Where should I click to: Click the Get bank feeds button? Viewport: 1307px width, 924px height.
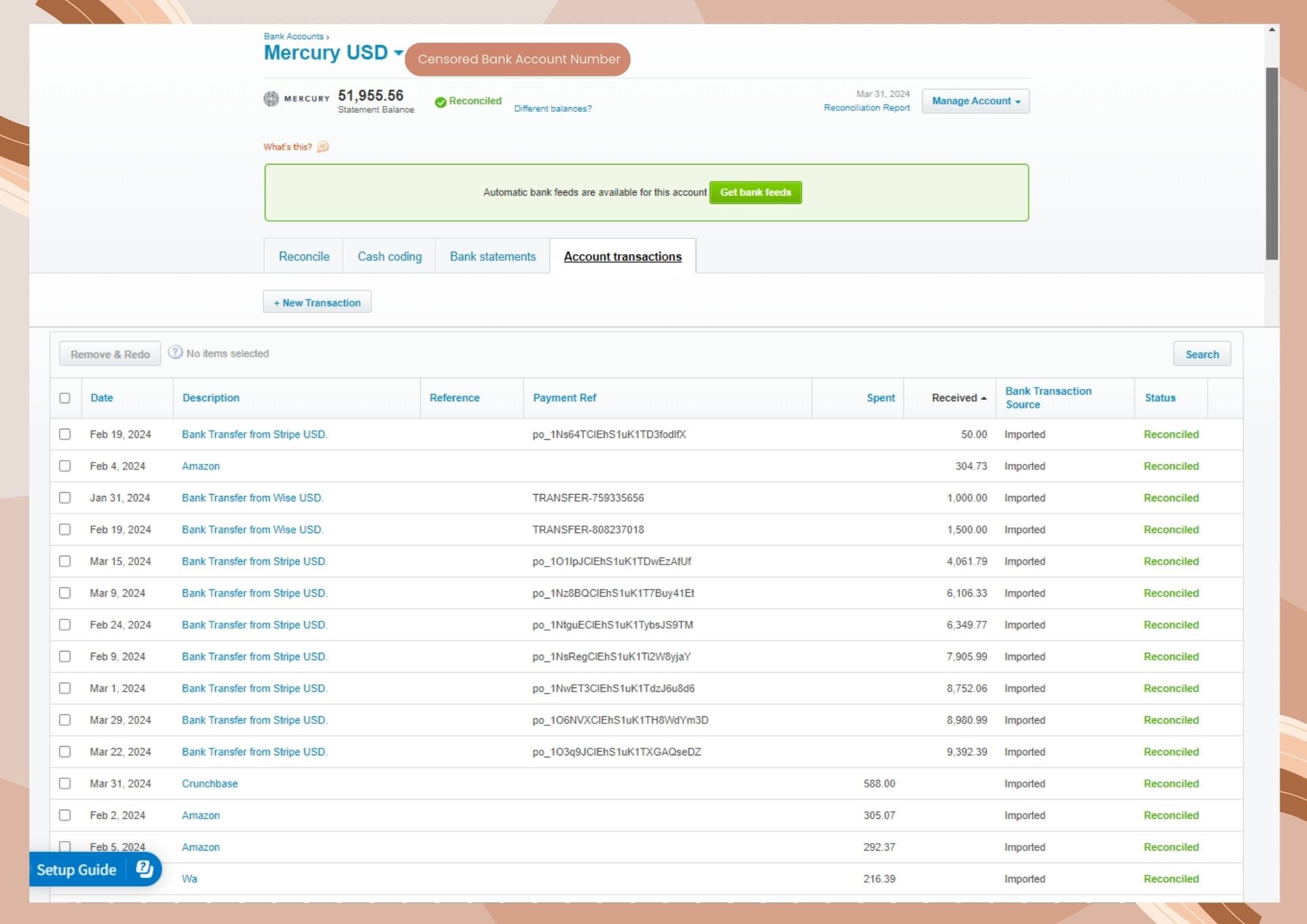pyautogui.click(x=755, y=193)
